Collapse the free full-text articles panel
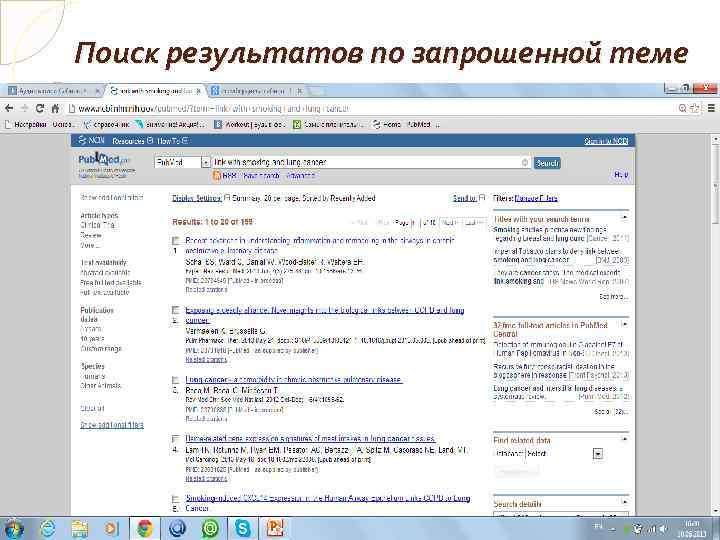This screenshot has width=720, height=540. coord(624,325)
